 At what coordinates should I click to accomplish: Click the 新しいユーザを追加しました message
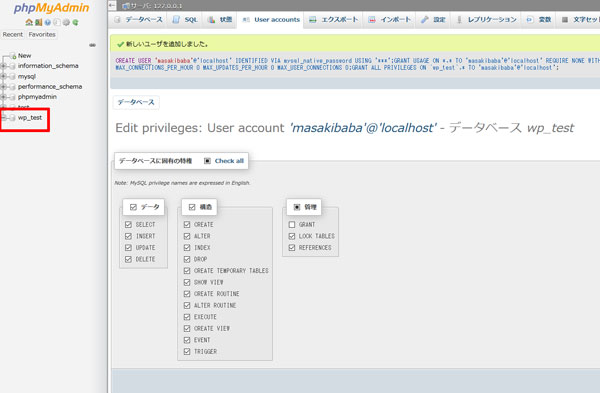pyautogui.click(x=167, y=44)
